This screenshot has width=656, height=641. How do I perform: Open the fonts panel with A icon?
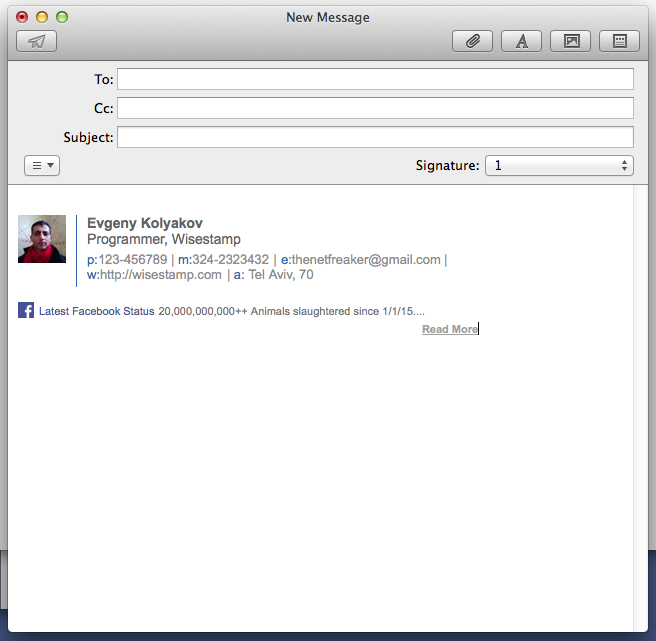[521, 41]
